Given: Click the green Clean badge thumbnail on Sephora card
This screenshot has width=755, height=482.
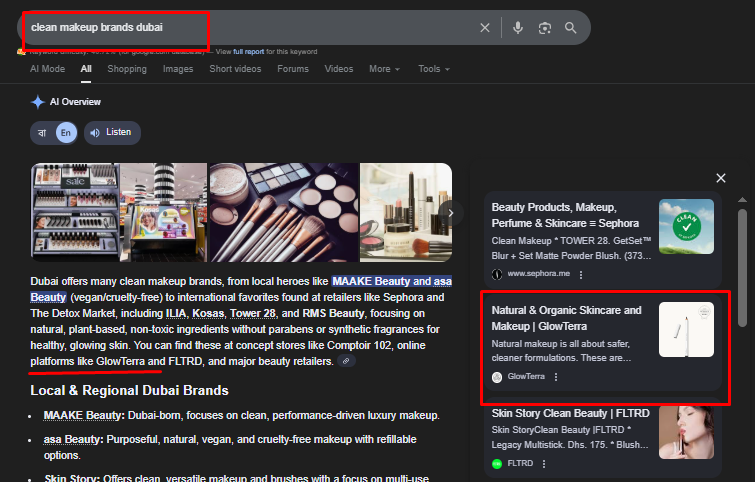Looking at the screenshot, I should (686, 226).
